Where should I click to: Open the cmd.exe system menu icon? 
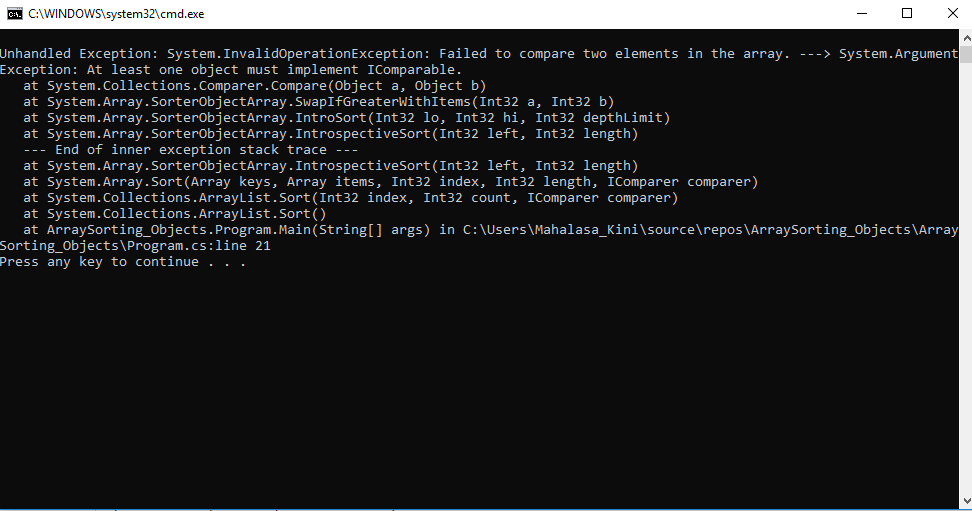click(14, 14)
